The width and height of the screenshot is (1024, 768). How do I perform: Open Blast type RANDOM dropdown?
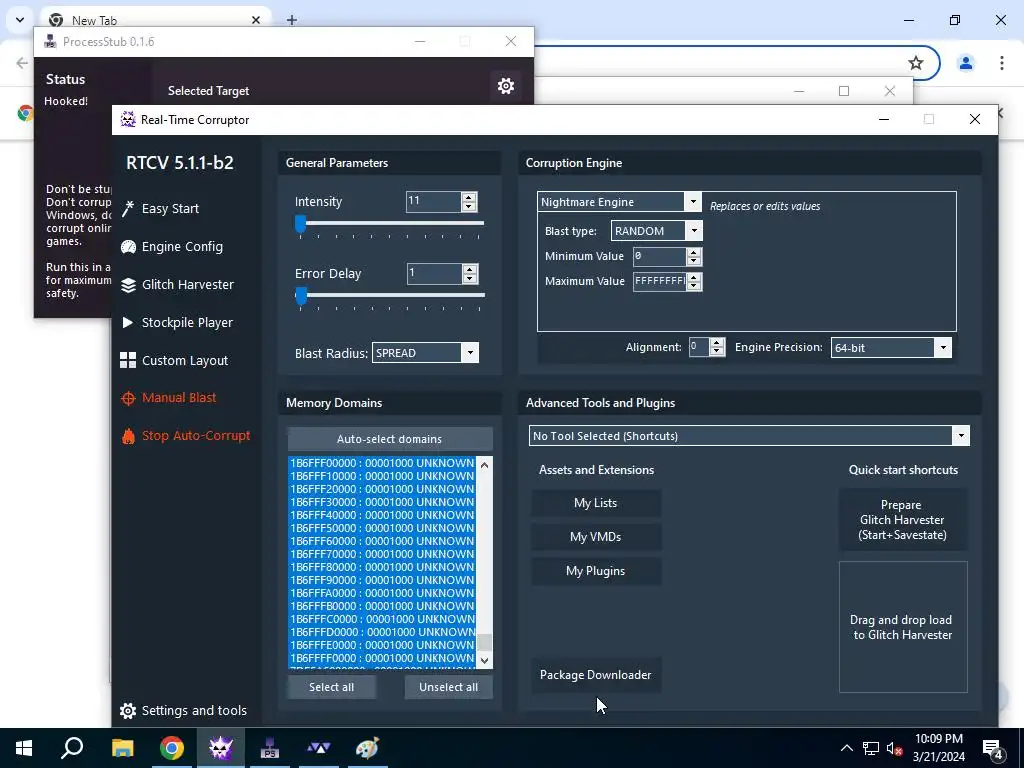694,231
